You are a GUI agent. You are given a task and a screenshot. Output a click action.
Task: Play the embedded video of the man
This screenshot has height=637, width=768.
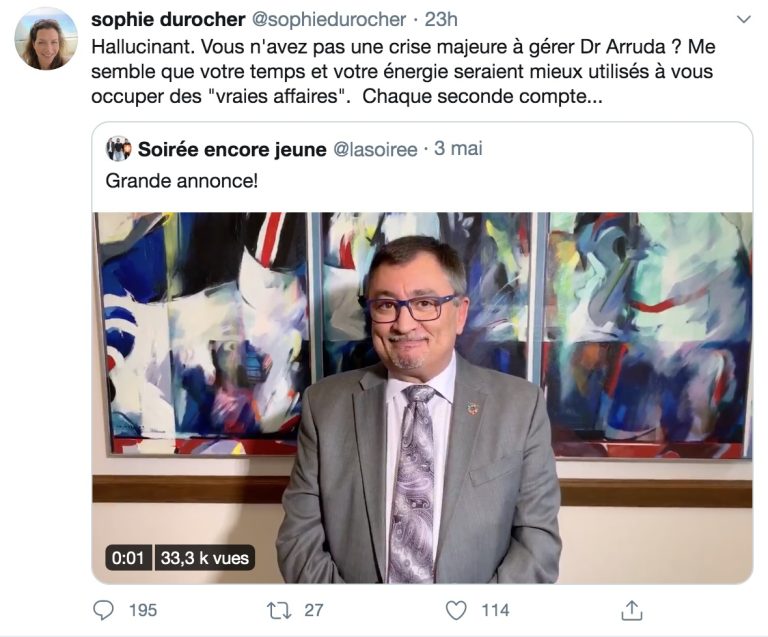(422, 398)
